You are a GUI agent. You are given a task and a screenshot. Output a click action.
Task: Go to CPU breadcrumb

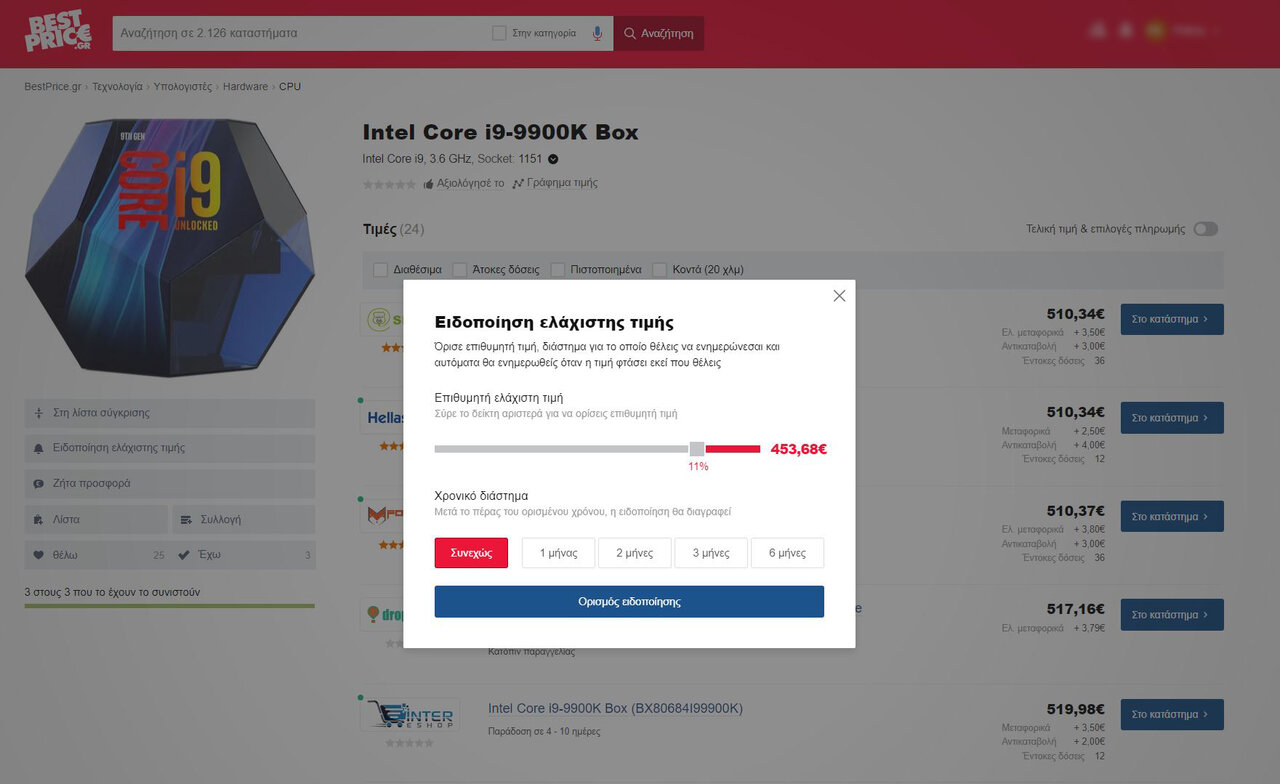(x=290, y=87)
